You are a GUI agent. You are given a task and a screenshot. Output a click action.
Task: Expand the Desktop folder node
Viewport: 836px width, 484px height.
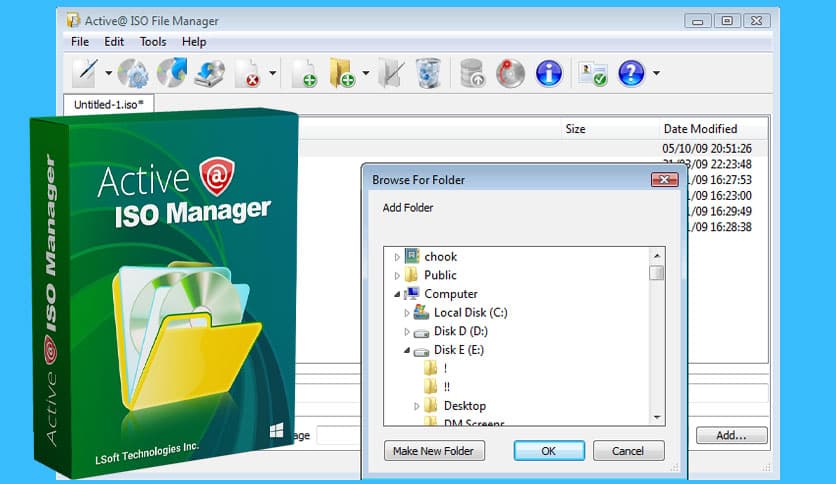416,406
